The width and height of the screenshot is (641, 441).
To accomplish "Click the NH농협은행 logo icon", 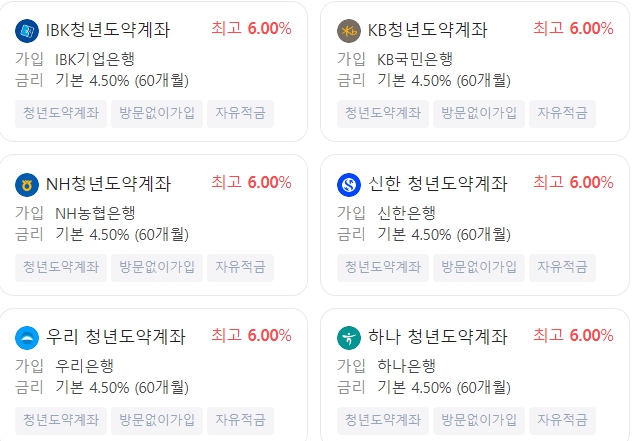I will point(27,185).
